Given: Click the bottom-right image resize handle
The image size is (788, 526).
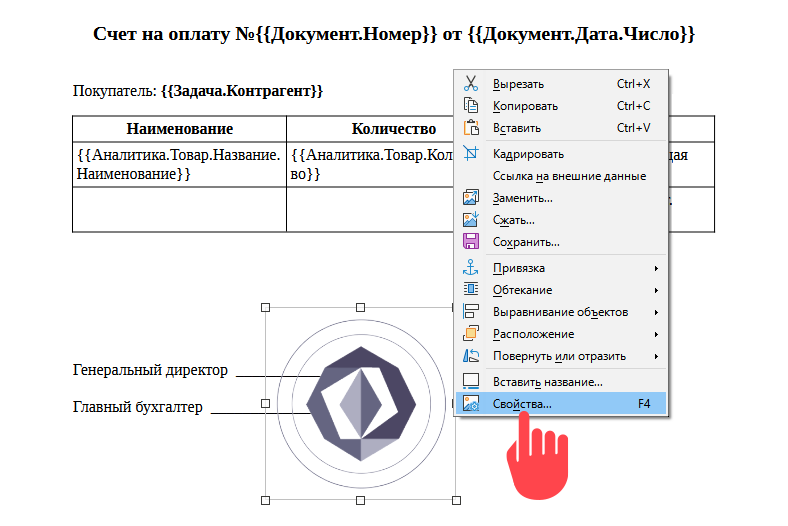Looking at the screenshot, I should pyautogui.click(x=456, y=500).
